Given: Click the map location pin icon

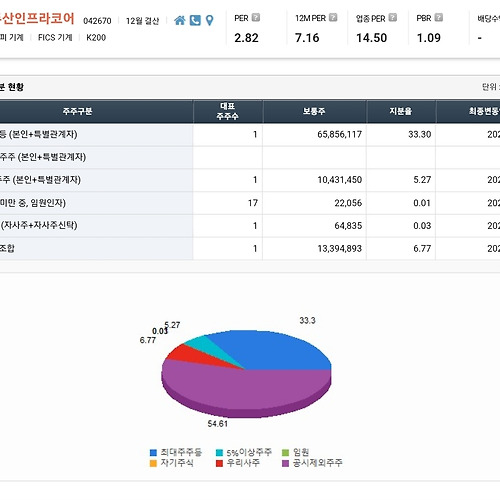Looking at the screenshot, I should pyautogui.click(x=209, y=20).
